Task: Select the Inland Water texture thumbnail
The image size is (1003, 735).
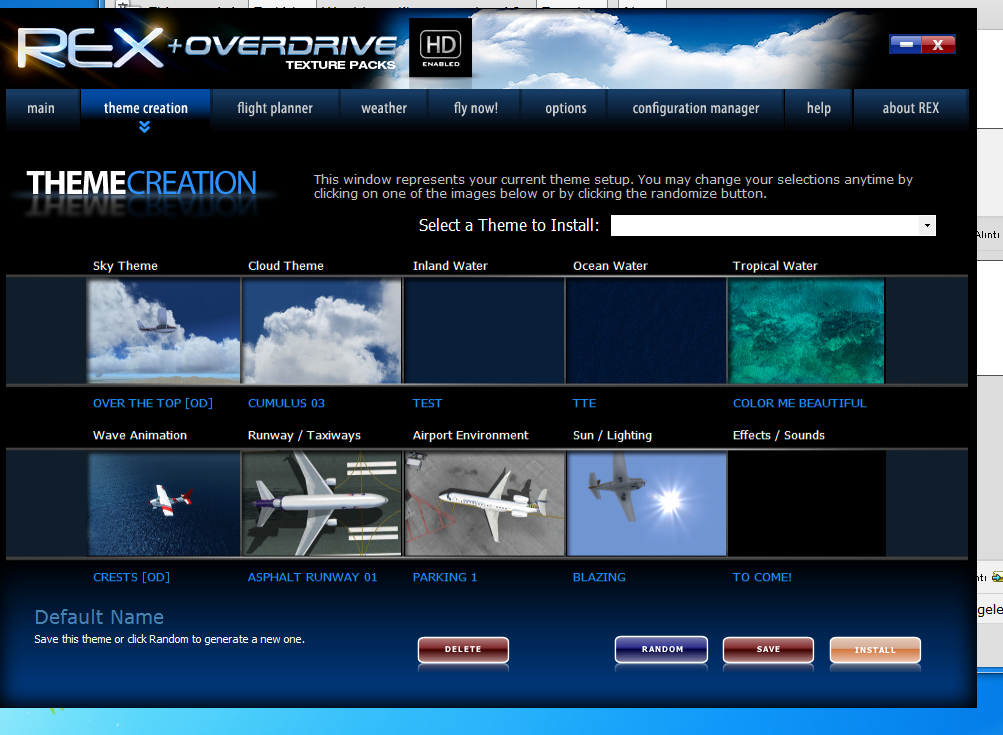Action: [484, 331]
